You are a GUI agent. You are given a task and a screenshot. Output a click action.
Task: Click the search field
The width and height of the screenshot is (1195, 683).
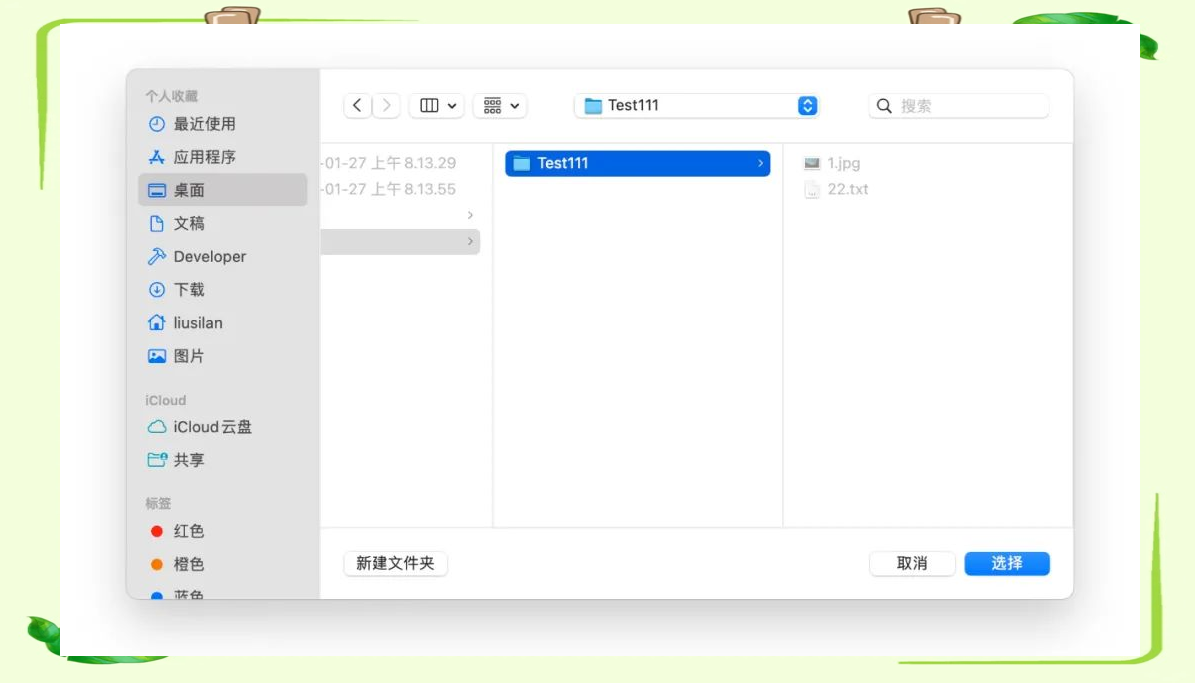(958, 105)
